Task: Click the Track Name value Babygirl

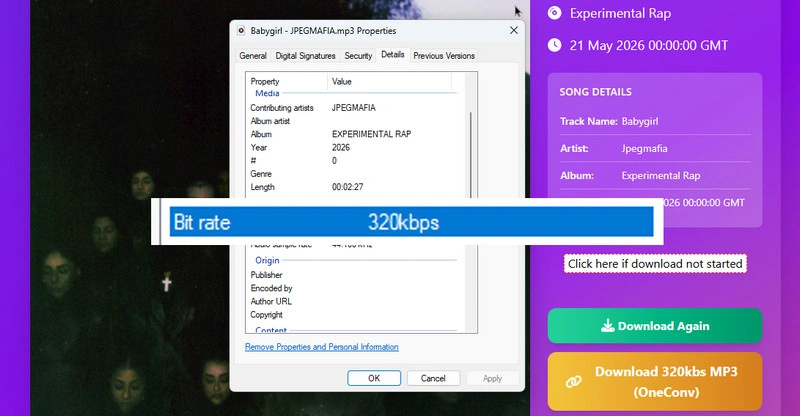Action: 640,121
